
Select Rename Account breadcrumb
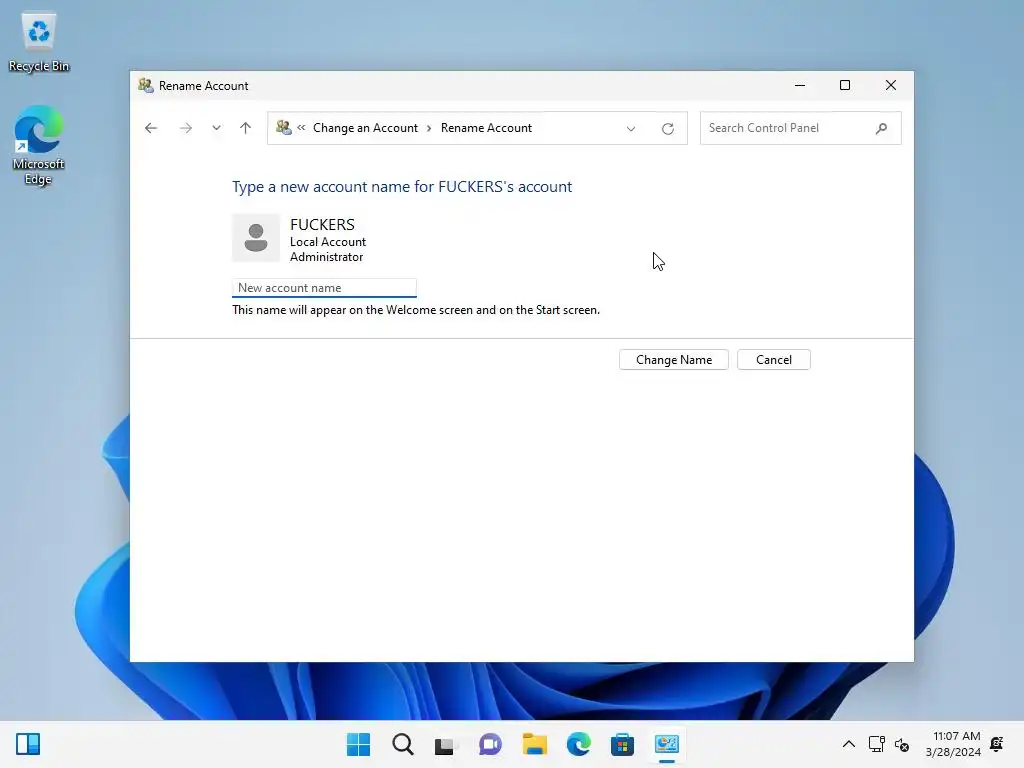pos(487,128)
